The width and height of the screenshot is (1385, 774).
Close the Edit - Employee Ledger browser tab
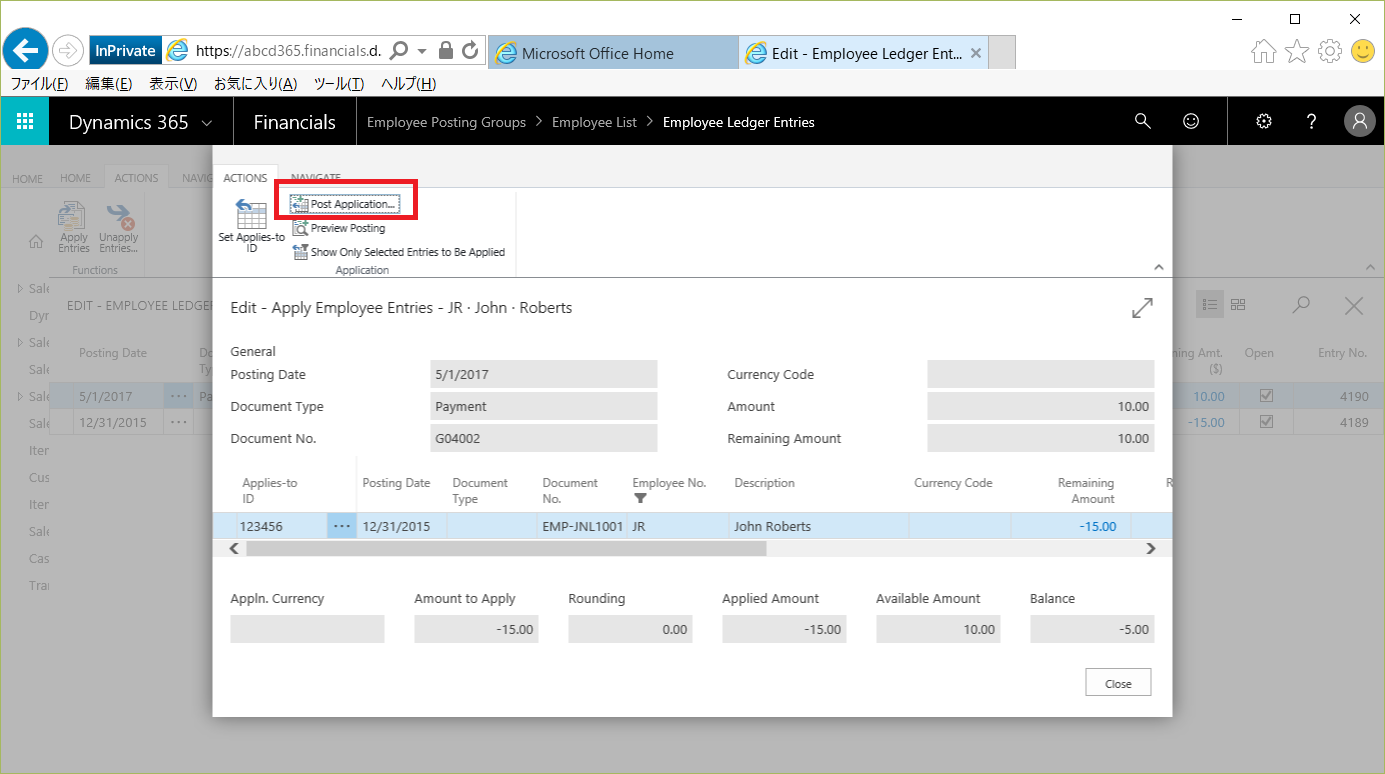click(x=976, y=53)
